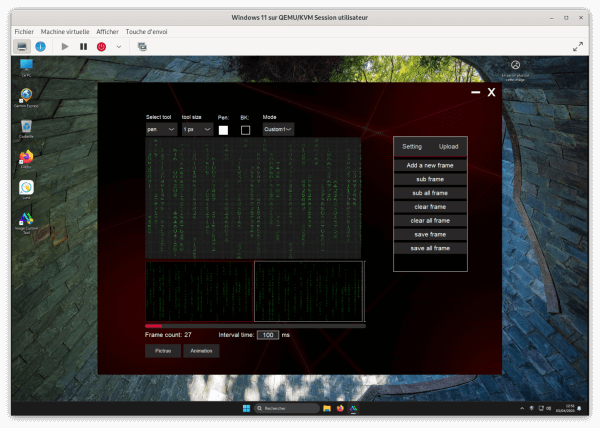This screenshot has width=600, height=428.
Task: Click the Interval time input field
Action: click(268, 335)
